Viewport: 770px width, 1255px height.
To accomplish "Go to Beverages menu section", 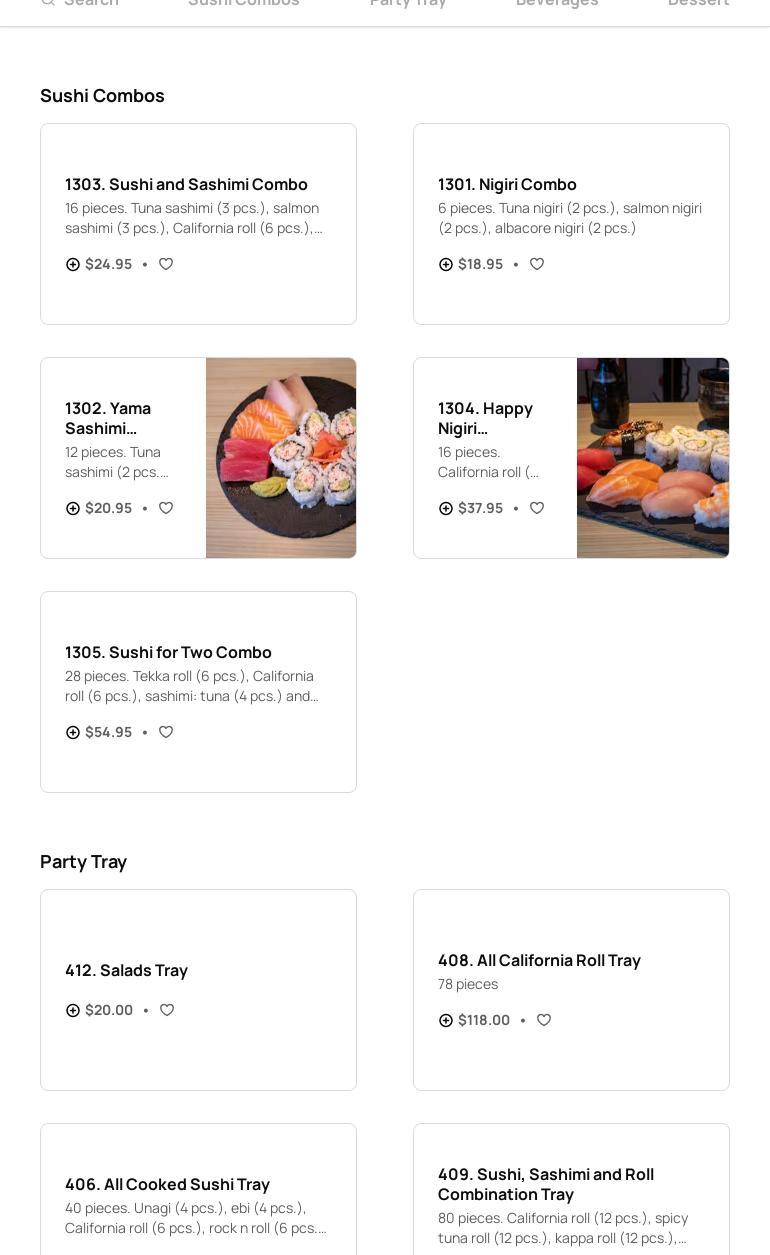I will coord(557,3).
